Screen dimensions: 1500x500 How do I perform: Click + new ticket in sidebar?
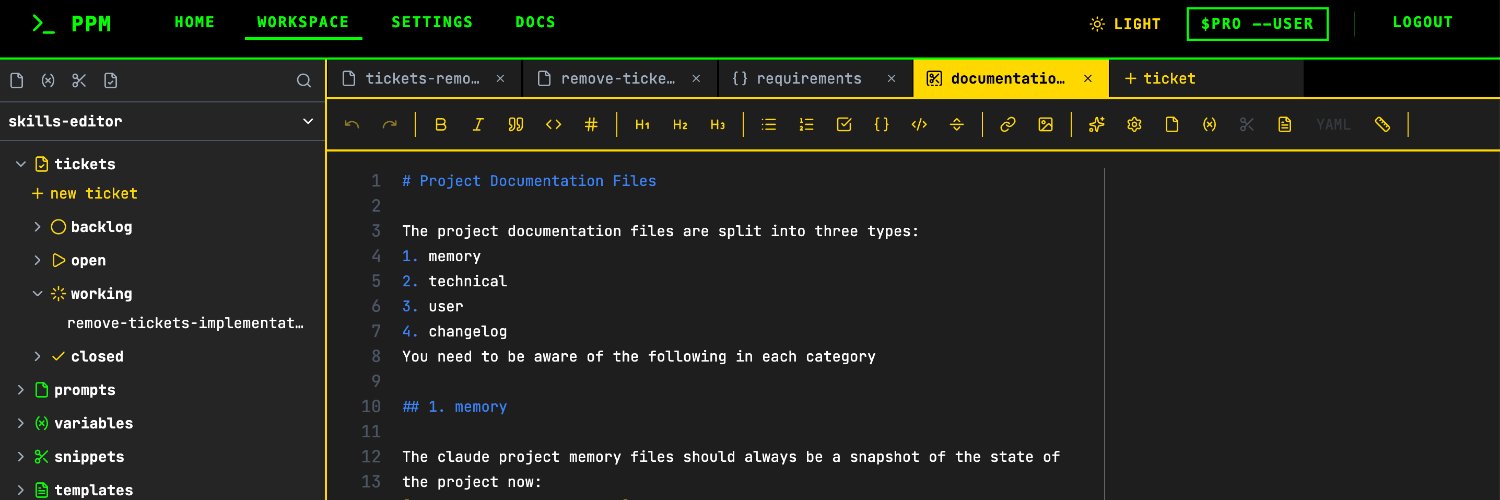[x=85, y=194]
